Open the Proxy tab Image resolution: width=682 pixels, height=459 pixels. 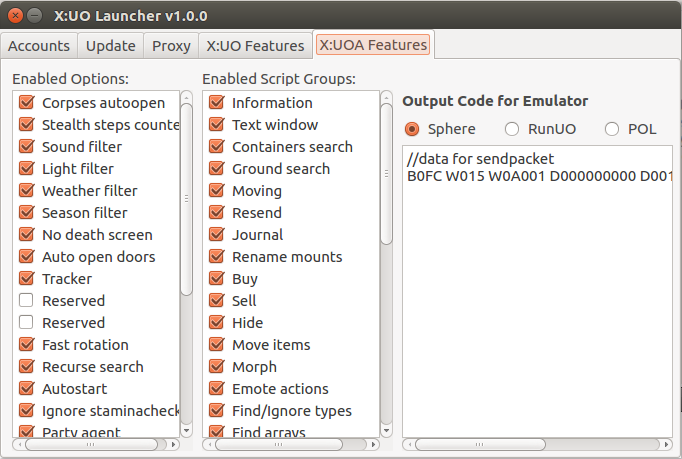pos(171,46)
